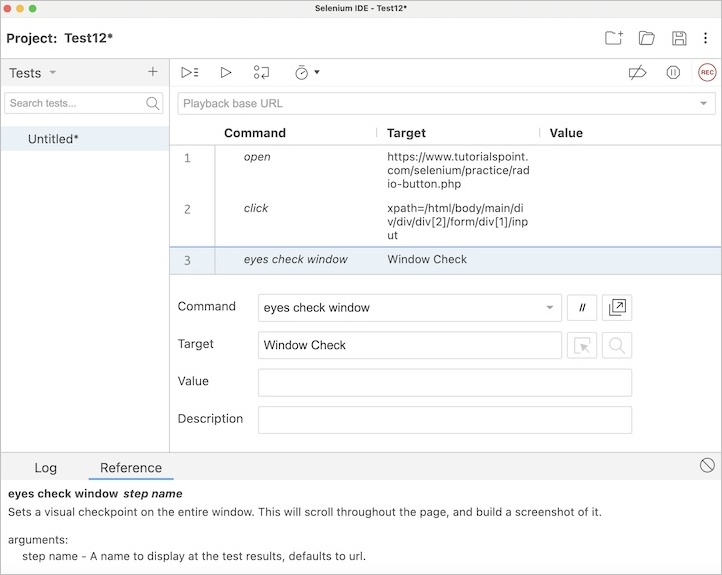Click the Search tests field
Image resolution: width=722 pixels, height=575 pixels.
click(x=76, y=103)
